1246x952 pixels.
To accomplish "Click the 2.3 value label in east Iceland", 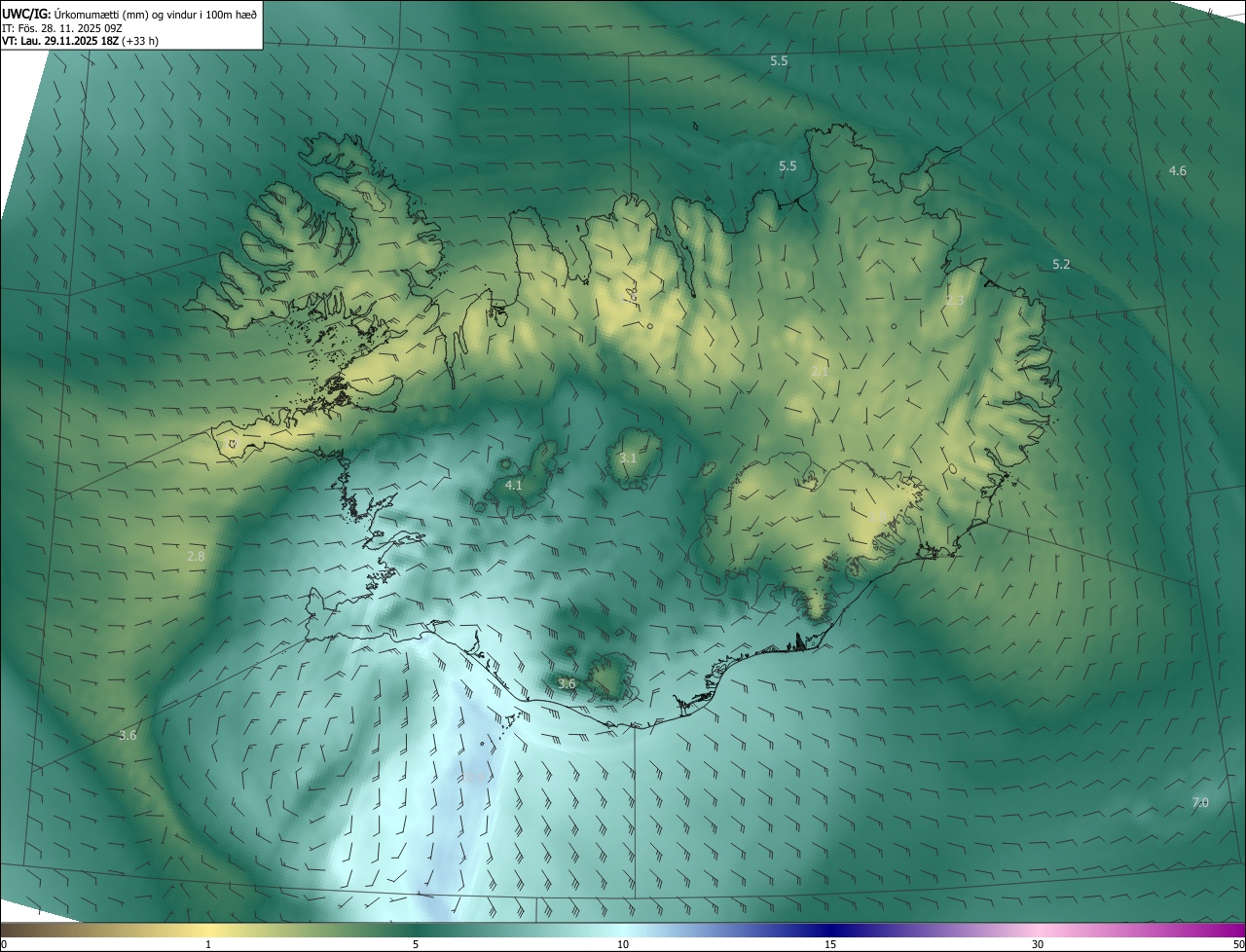I will tap(955, 301).
